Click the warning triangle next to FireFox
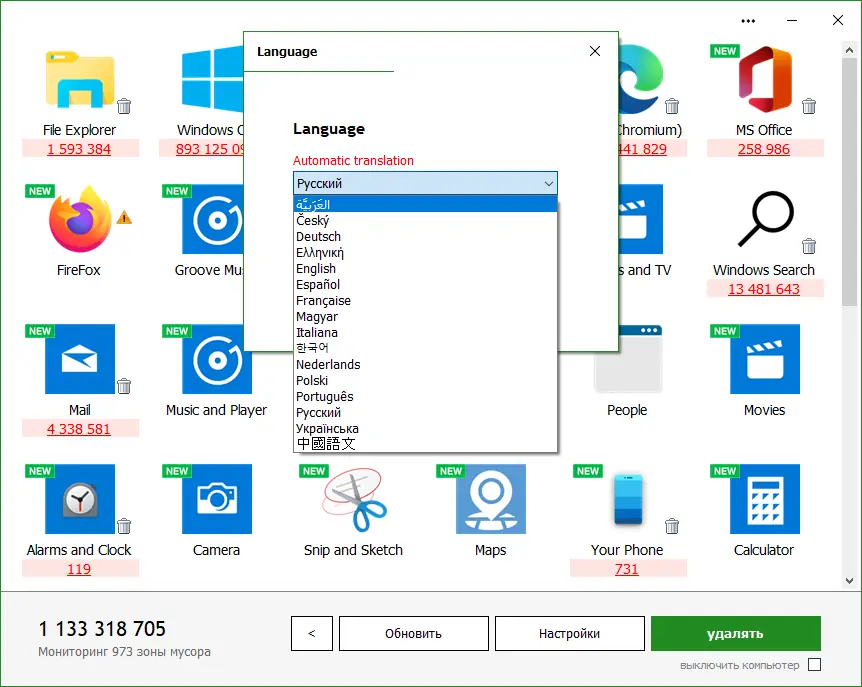This screenshot has height=687, width=862. pyautogui.click(x=124, y=218)
